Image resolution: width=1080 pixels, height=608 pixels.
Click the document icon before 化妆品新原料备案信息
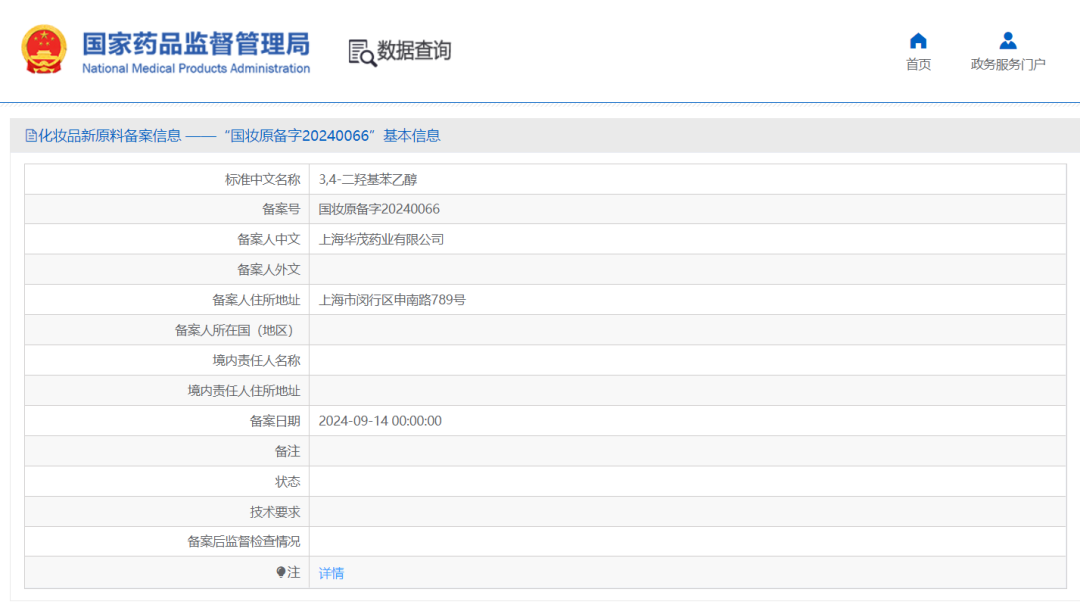pyautogui.click(x=31, y=136)
